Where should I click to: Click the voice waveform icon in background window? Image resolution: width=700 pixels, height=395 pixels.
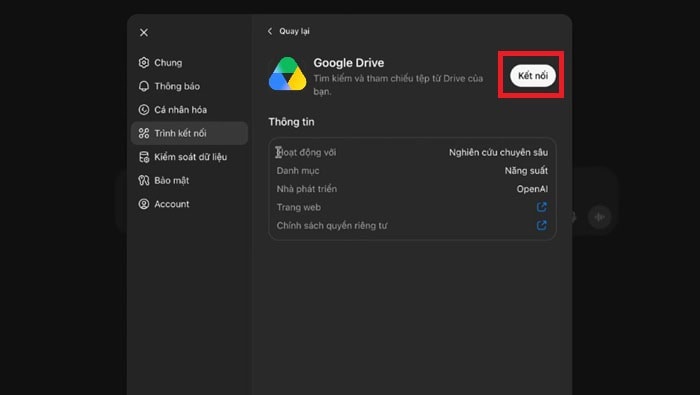(x=599, y=217)
